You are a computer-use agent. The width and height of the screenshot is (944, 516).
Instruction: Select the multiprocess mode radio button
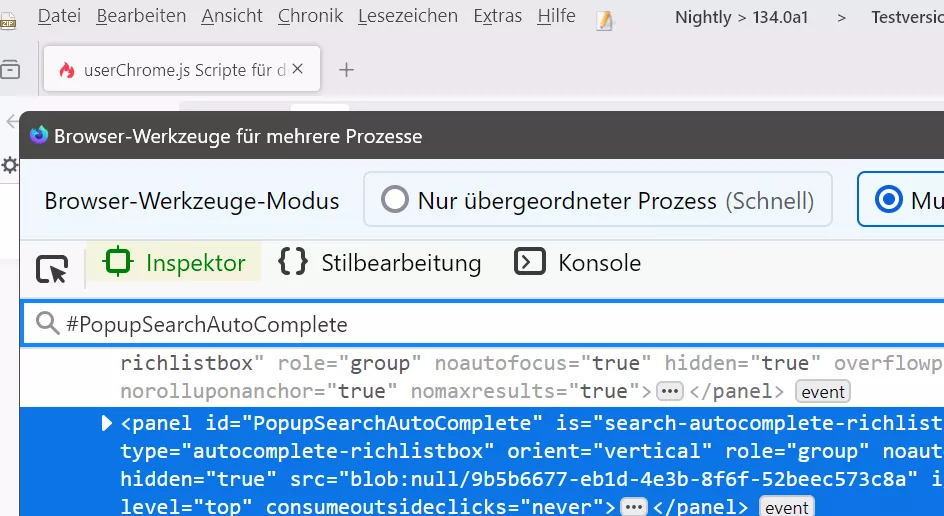[888, 200]
